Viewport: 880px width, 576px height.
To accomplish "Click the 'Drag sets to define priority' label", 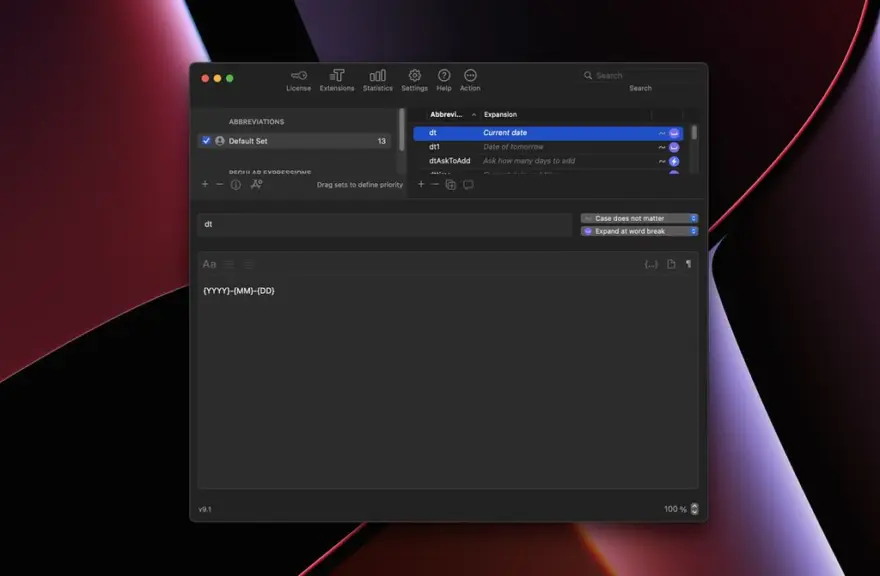I will pos(360,185).
